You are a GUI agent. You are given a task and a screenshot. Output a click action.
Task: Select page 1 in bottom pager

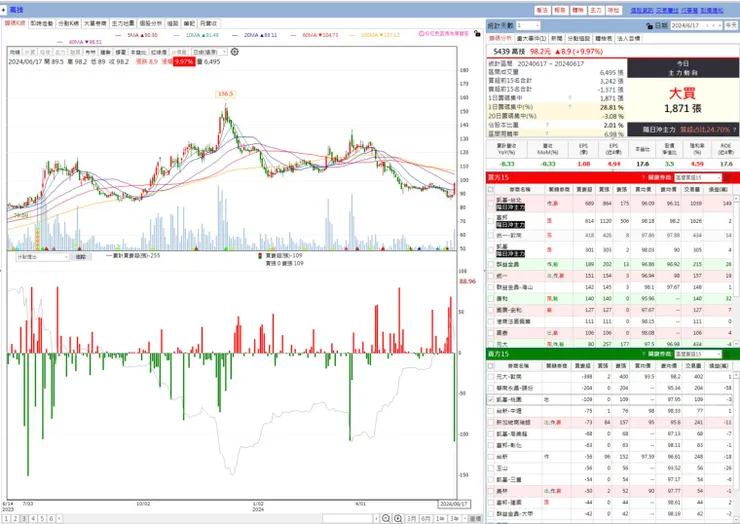pos(6,519)
